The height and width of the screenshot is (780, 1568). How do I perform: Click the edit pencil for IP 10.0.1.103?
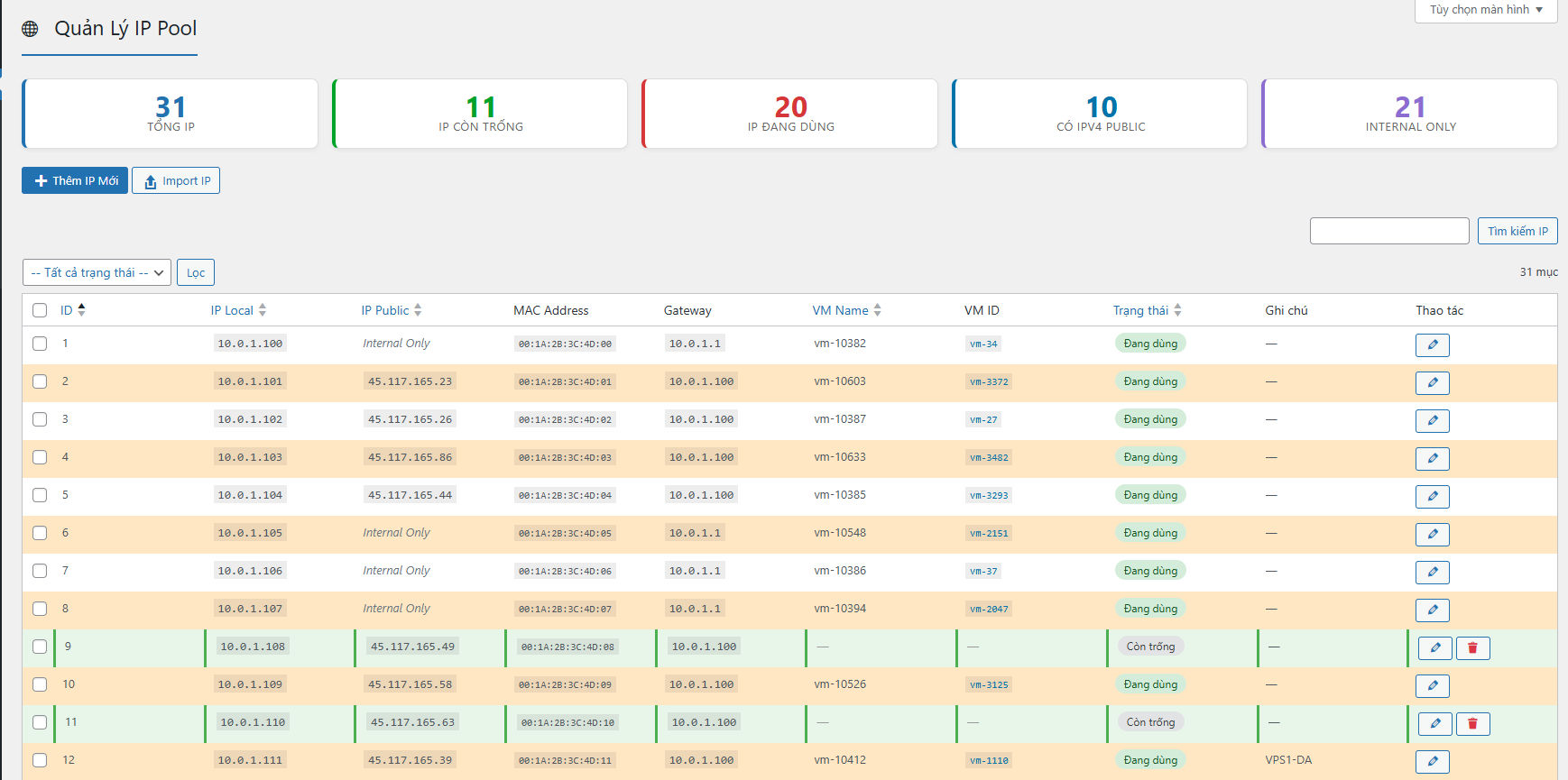click(x=1432, y=458)
